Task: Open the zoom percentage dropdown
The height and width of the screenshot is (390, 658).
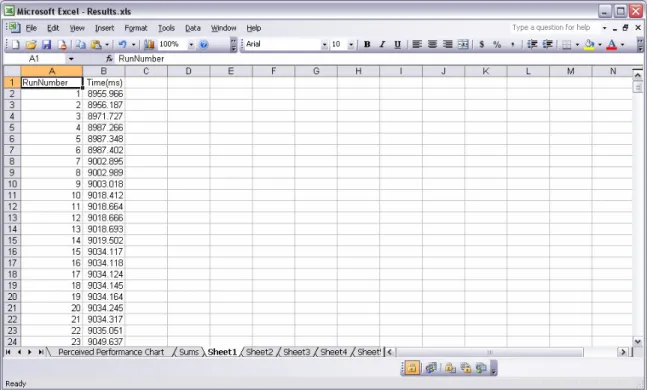Action: point(191,44)
